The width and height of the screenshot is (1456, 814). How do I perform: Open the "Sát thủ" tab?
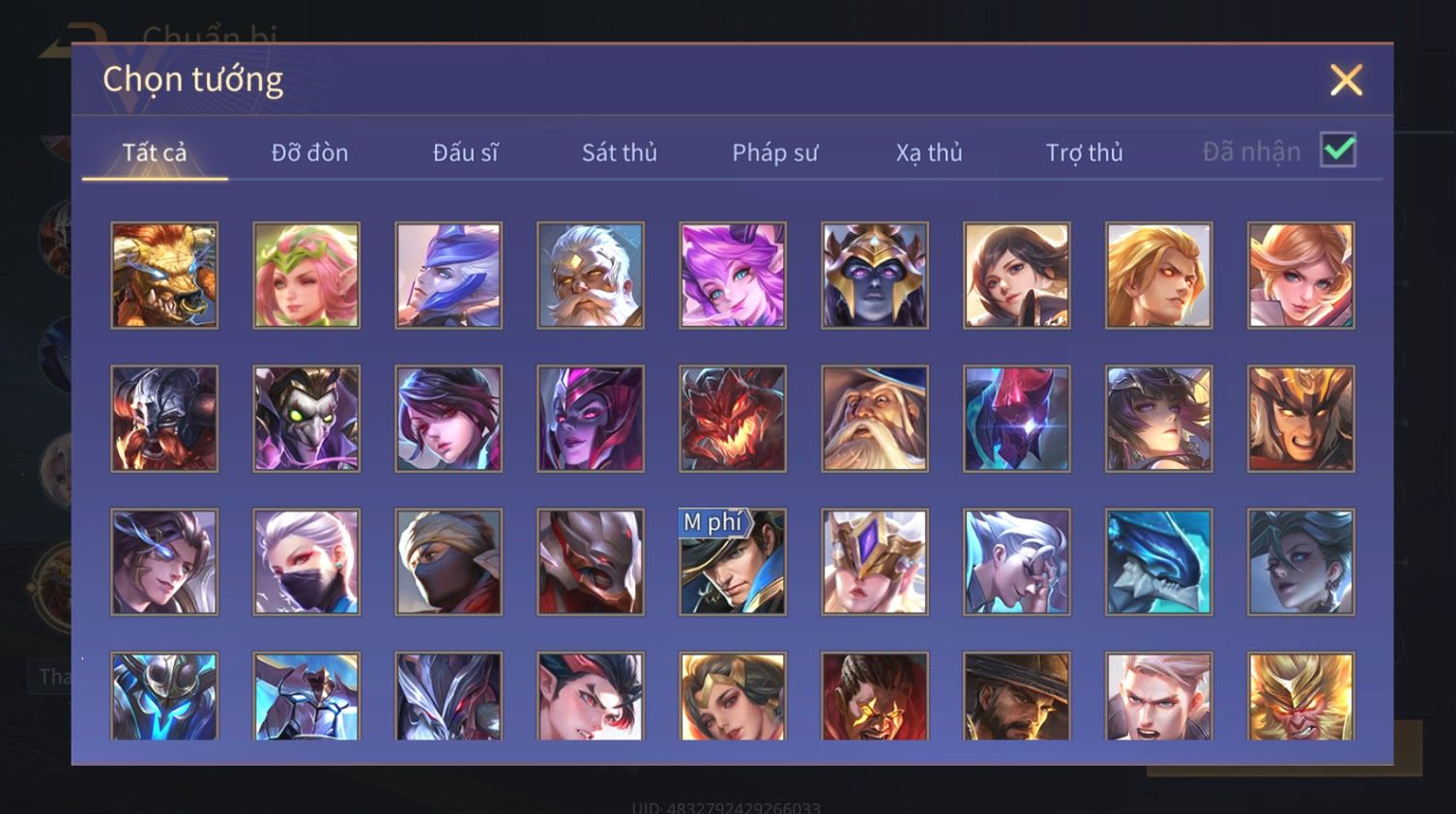coord(619,153)
